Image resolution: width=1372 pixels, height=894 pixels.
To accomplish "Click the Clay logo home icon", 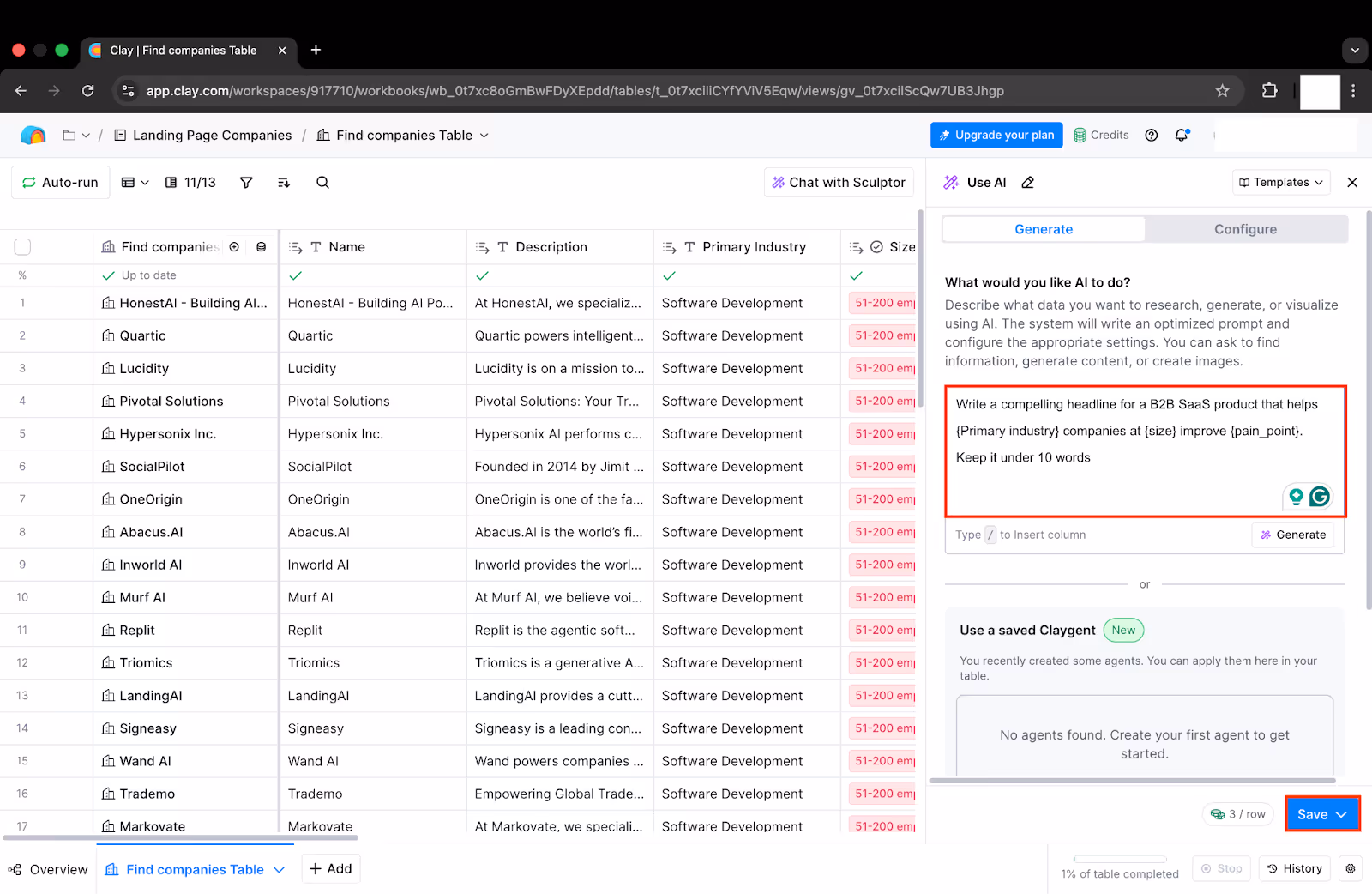I will [x=33, y=135].
